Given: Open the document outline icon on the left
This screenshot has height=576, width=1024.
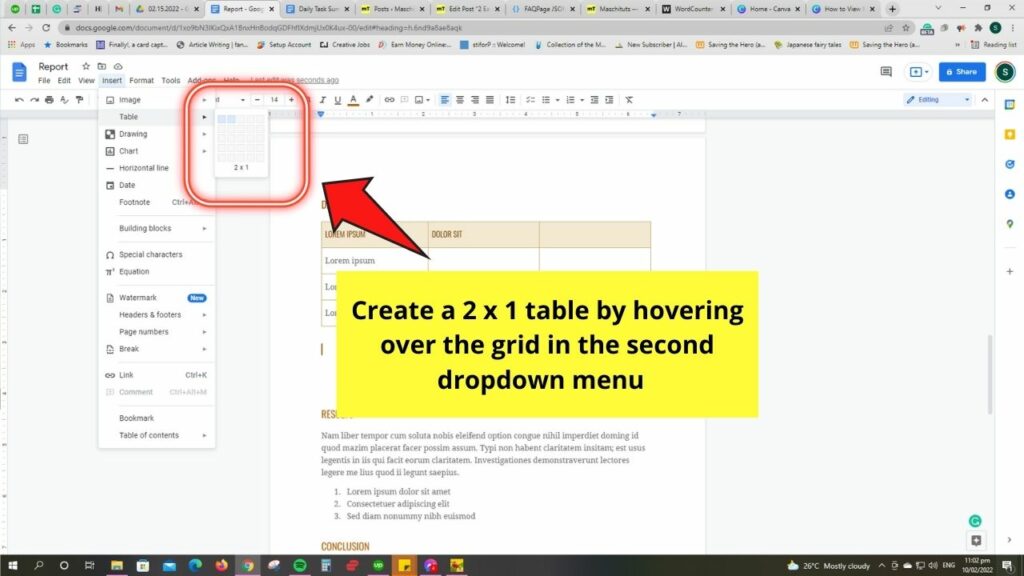Looking at the screenshot, I should coord(23,137).
